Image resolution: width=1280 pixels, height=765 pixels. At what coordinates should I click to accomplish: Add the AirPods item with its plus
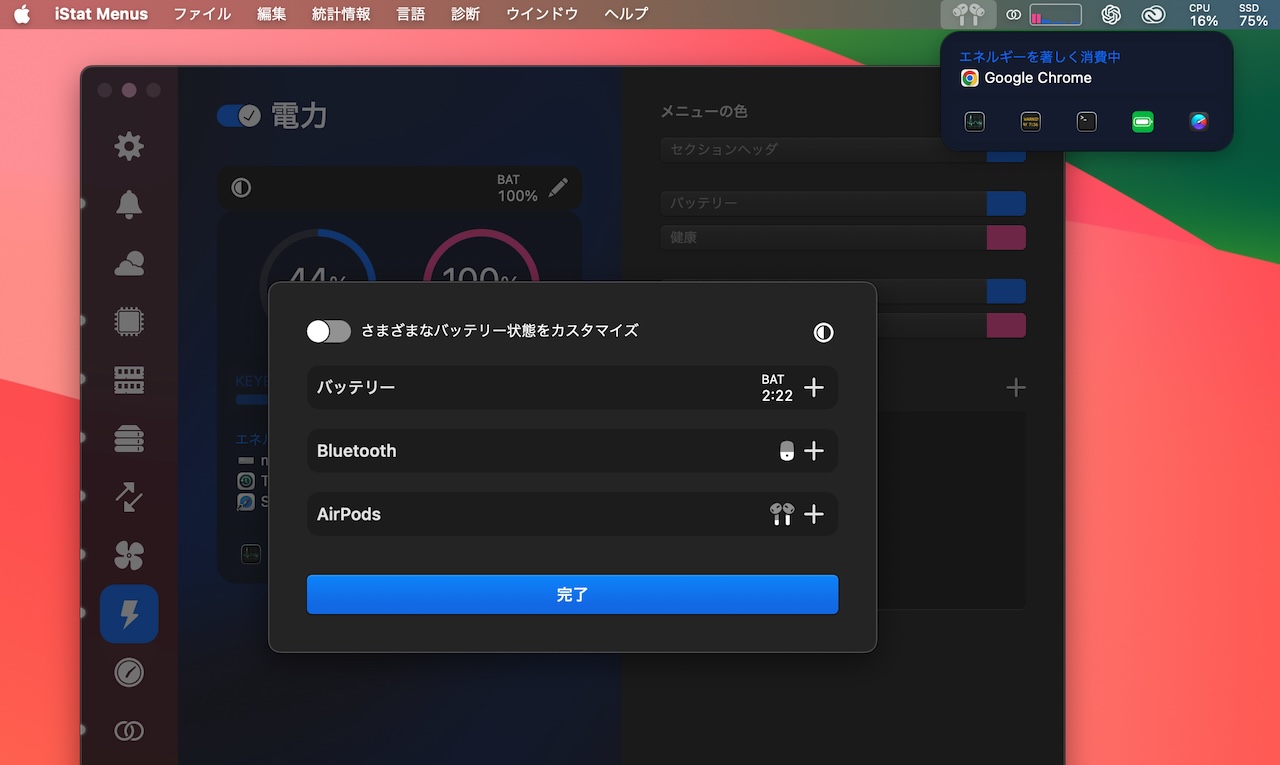(x=814, y=514)
